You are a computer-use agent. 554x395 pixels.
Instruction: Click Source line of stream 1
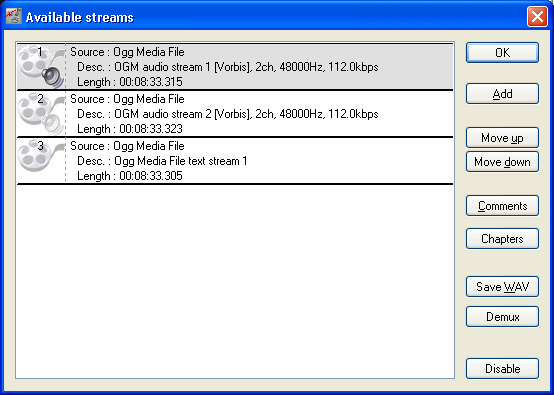point(127,52)
